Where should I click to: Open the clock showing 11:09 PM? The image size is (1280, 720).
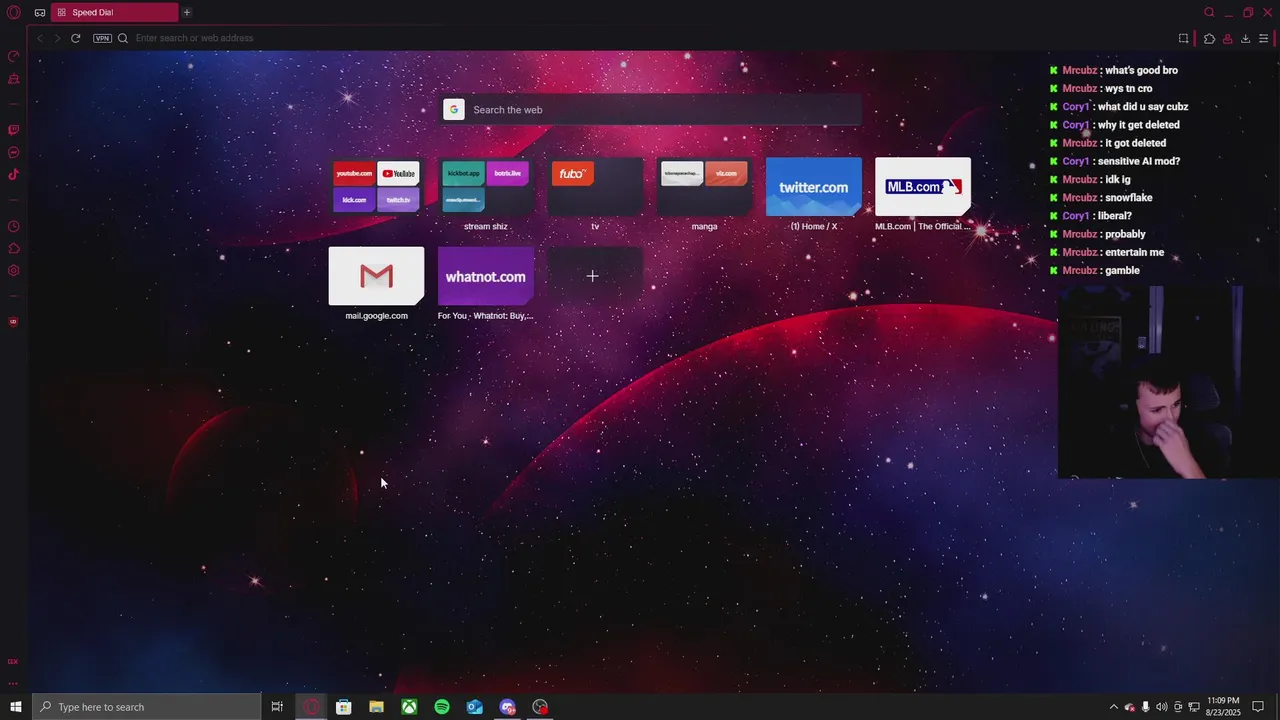click(x=1223, y=707)
